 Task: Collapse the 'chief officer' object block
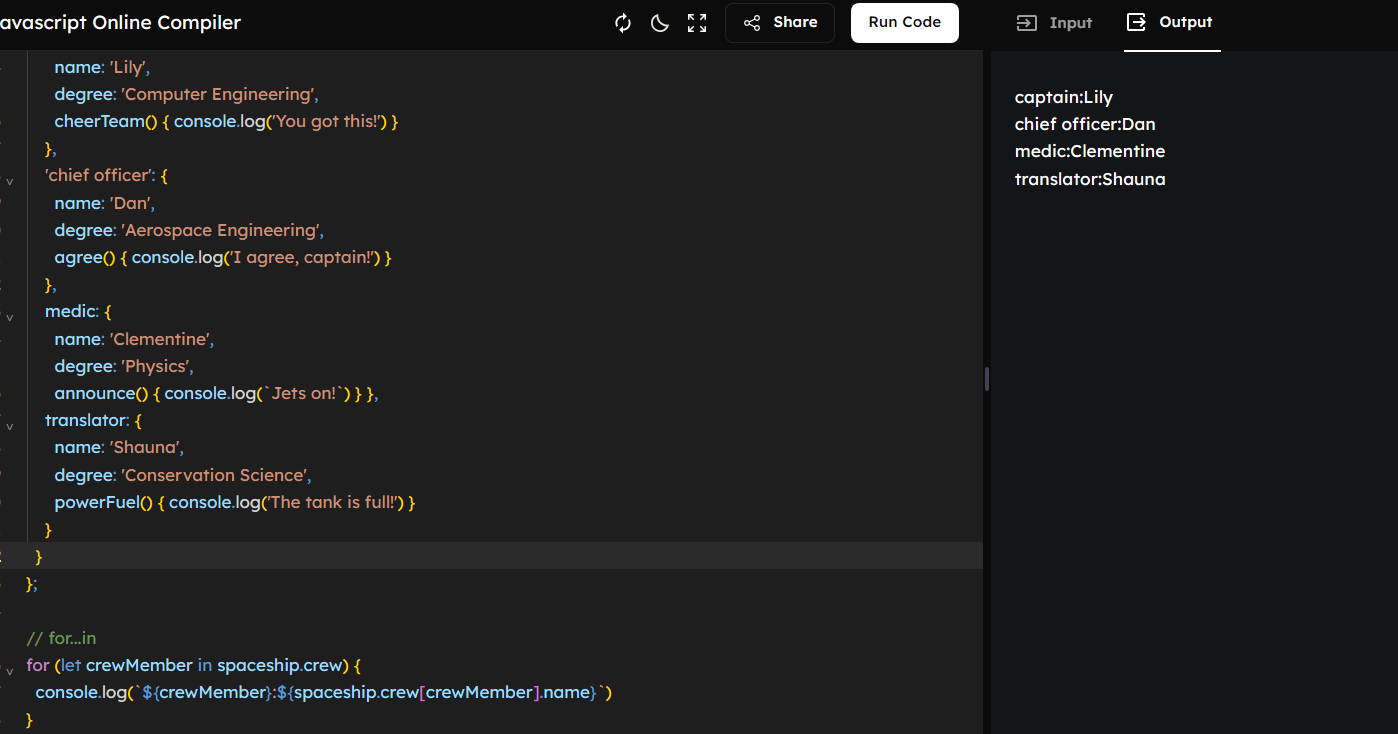click(10, 182)
